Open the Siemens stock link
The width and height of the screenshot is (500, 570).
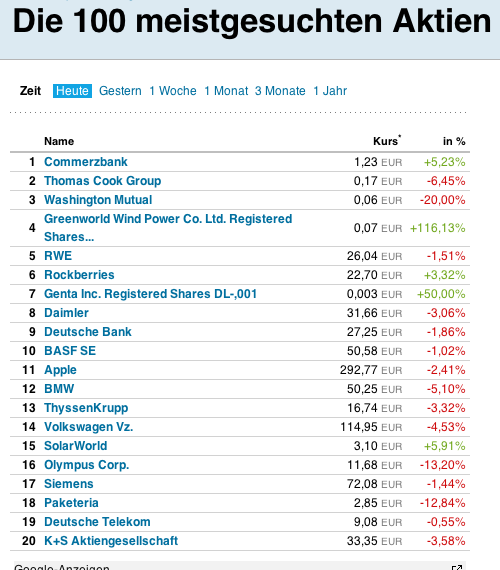tap(69, 484)
